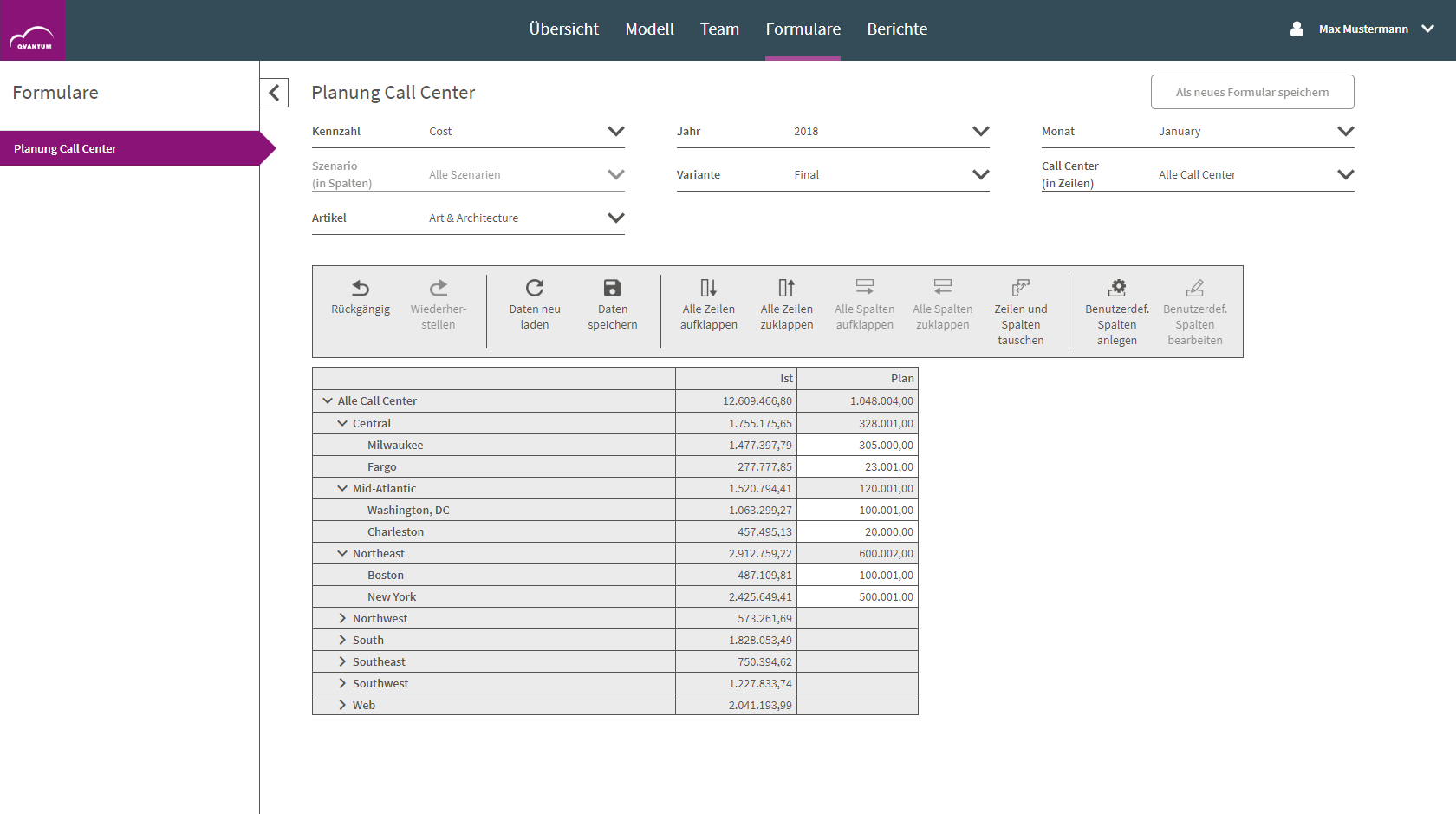The image size is (1456, 814).
Task: Select the Charleston row label
Action: tap(395, 531)
